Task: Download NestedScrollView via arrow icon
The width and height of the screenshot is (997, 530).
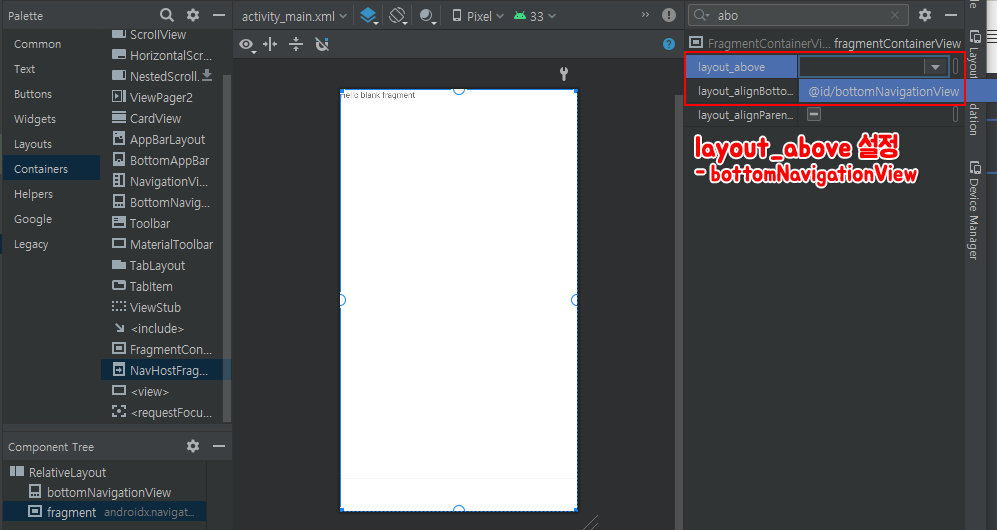Action: pyautogui.click(x=207, y=76)
